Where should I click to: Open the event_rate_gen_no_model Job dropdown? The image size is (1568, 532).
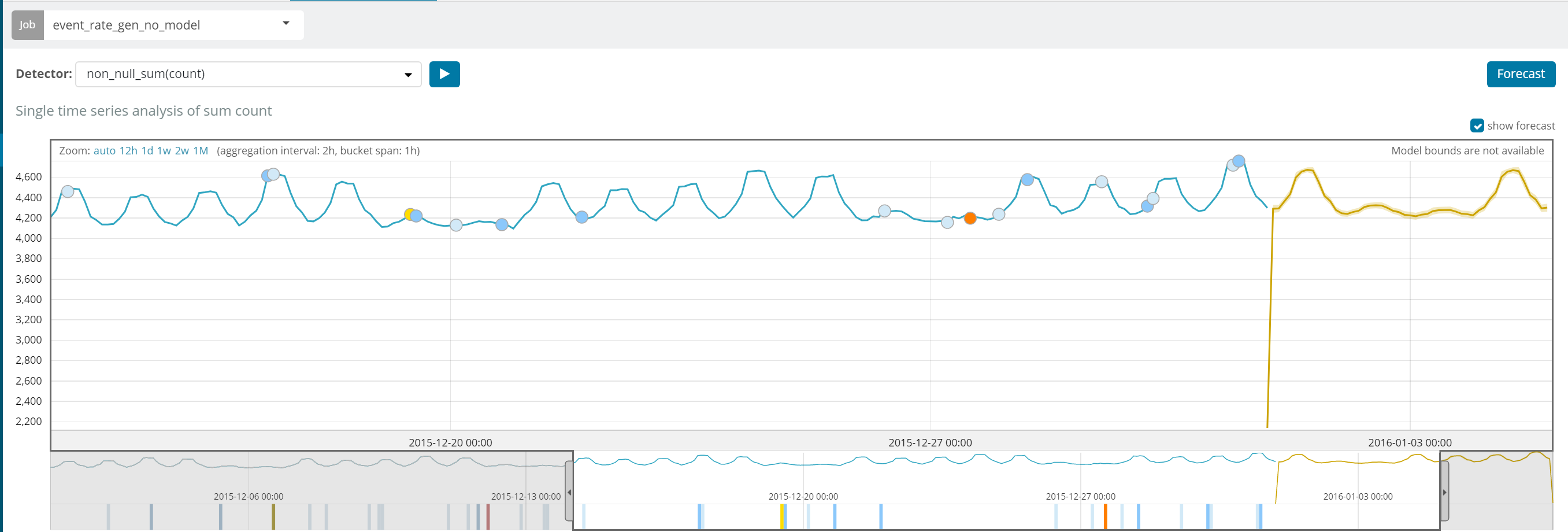(173, 25)
